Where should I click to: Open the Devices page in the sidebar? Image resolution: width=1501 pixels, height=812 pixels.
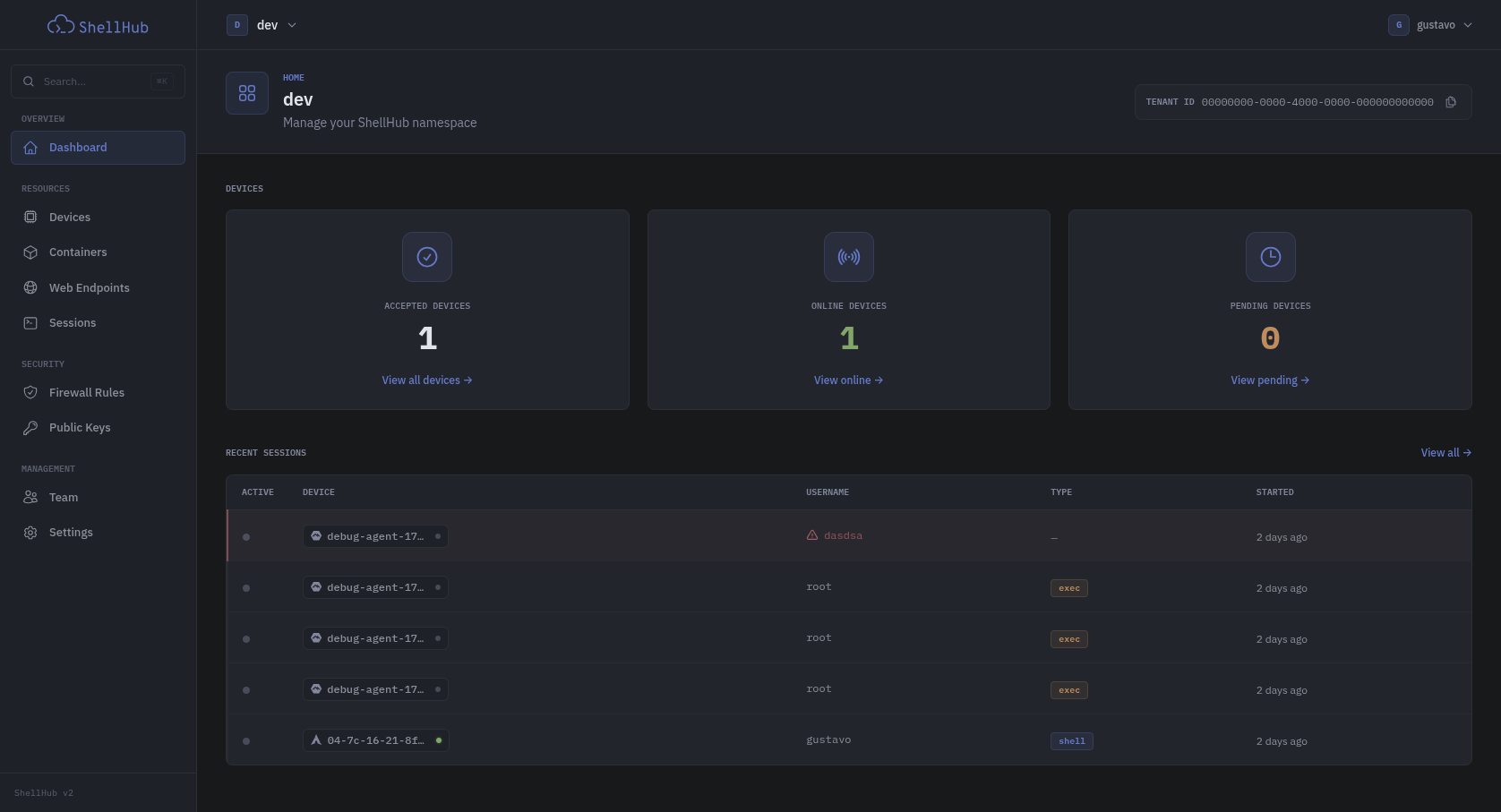tap(70, 218)
